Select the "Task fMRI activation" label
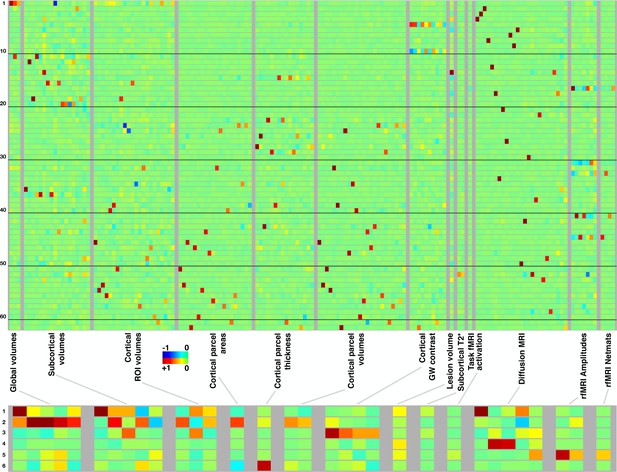 475,352
